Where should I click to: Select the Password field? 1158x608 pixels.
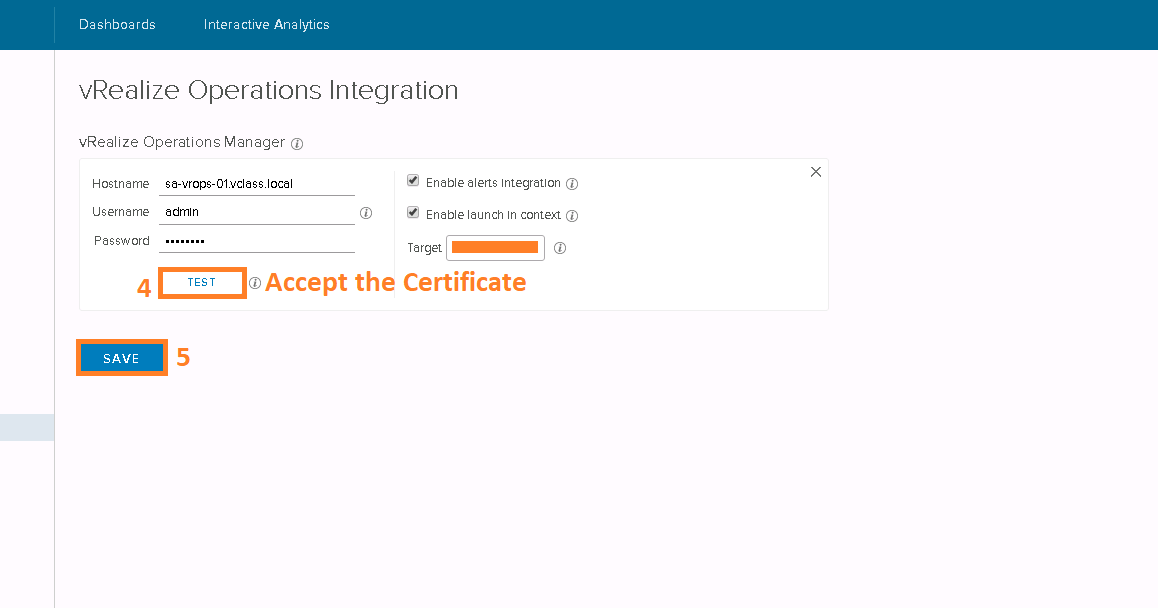pos(257,241)
